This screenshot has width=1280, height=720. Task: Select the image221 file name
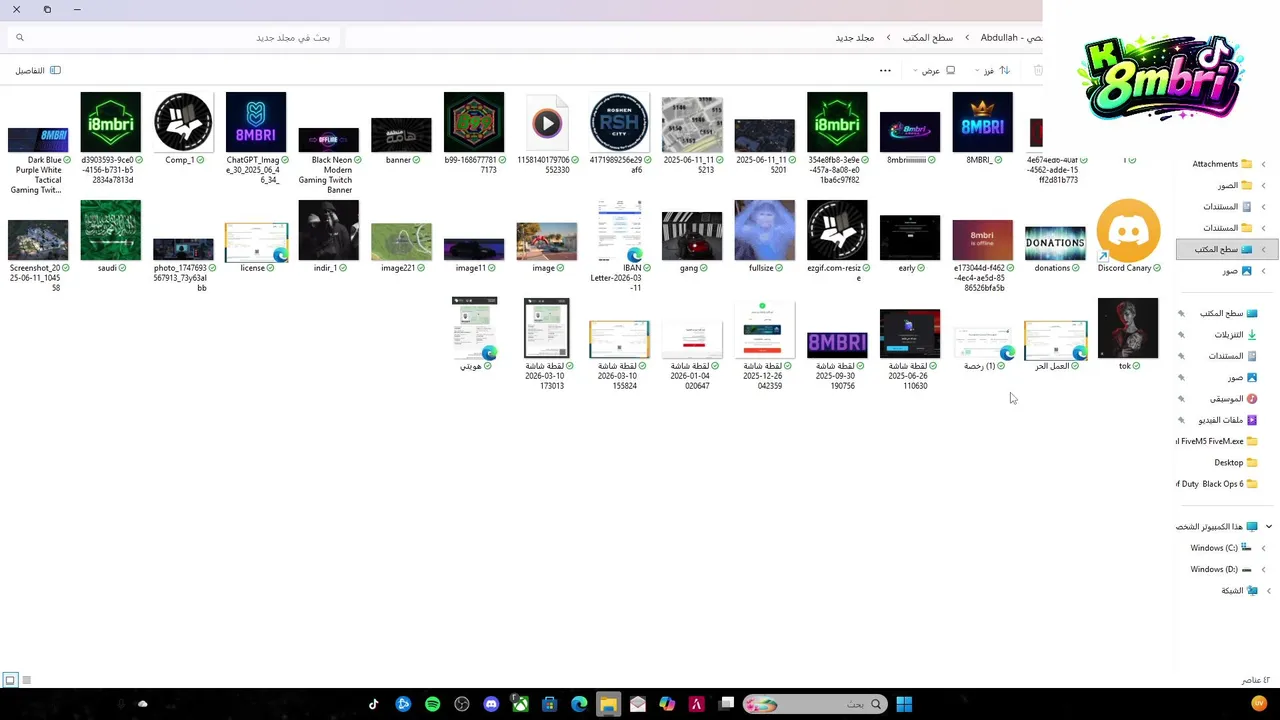click(x=398, y=268)
